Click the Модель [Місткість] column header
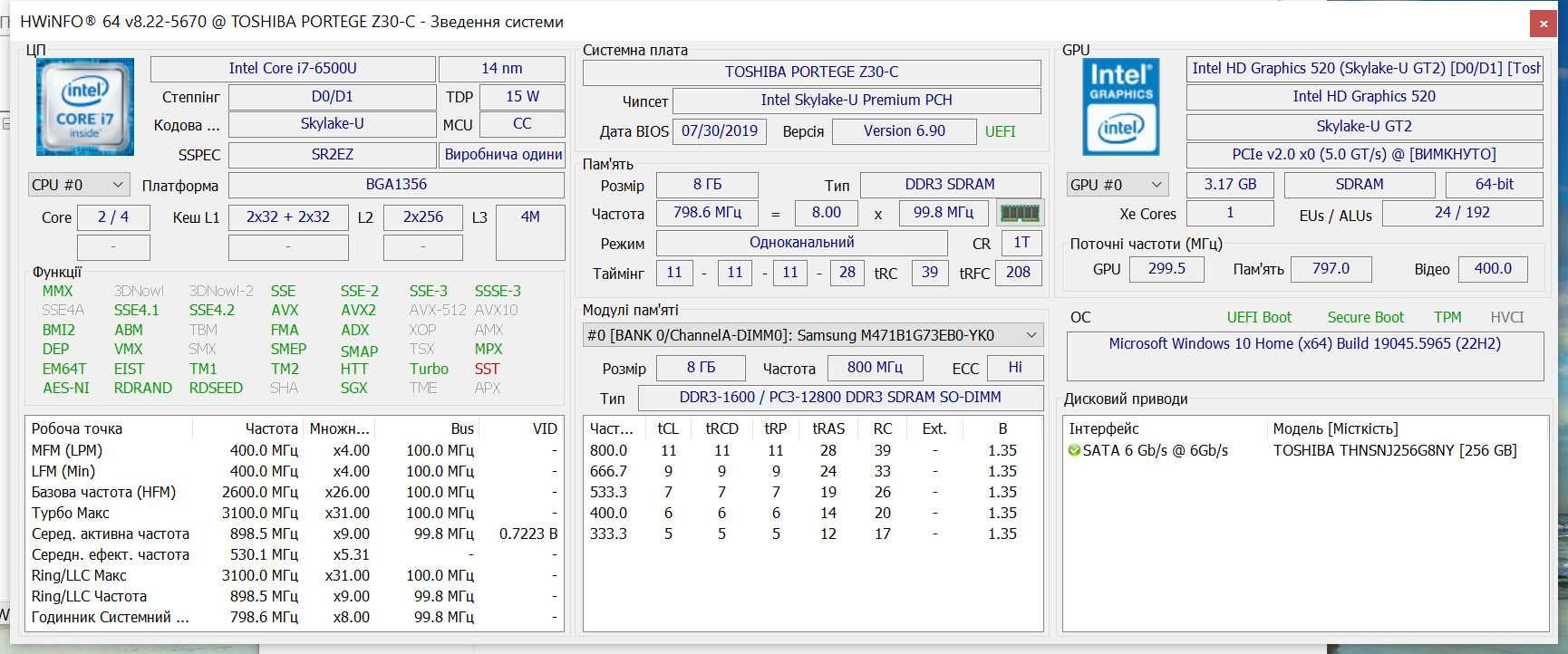The image size is (1568, 654). click(1335, 428)
